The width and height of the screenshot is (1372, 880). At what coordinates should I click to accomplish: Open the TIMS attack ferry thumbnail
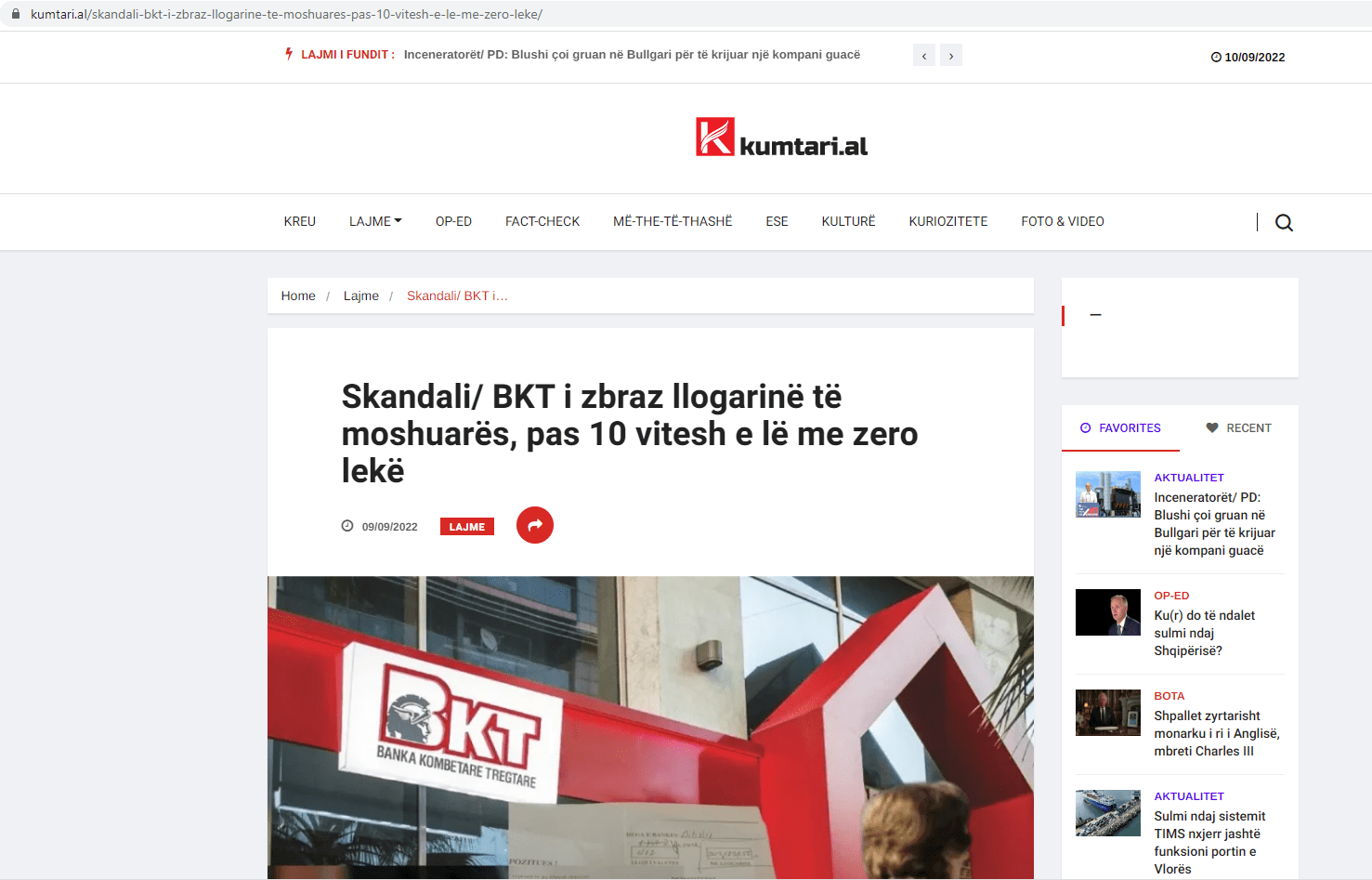pos(1108,813)
